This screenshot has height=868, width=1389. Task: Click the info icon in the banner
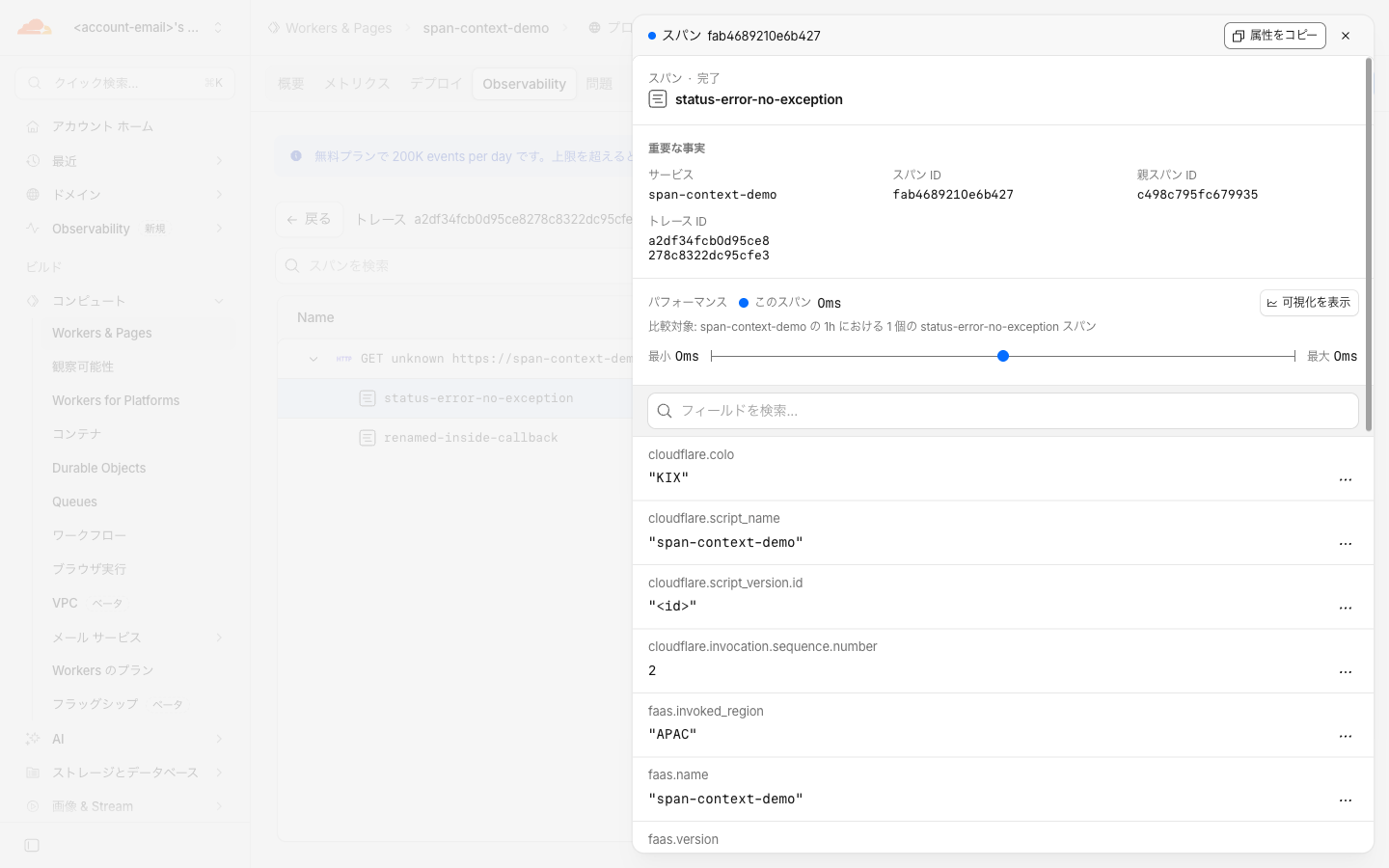[296, 156]
